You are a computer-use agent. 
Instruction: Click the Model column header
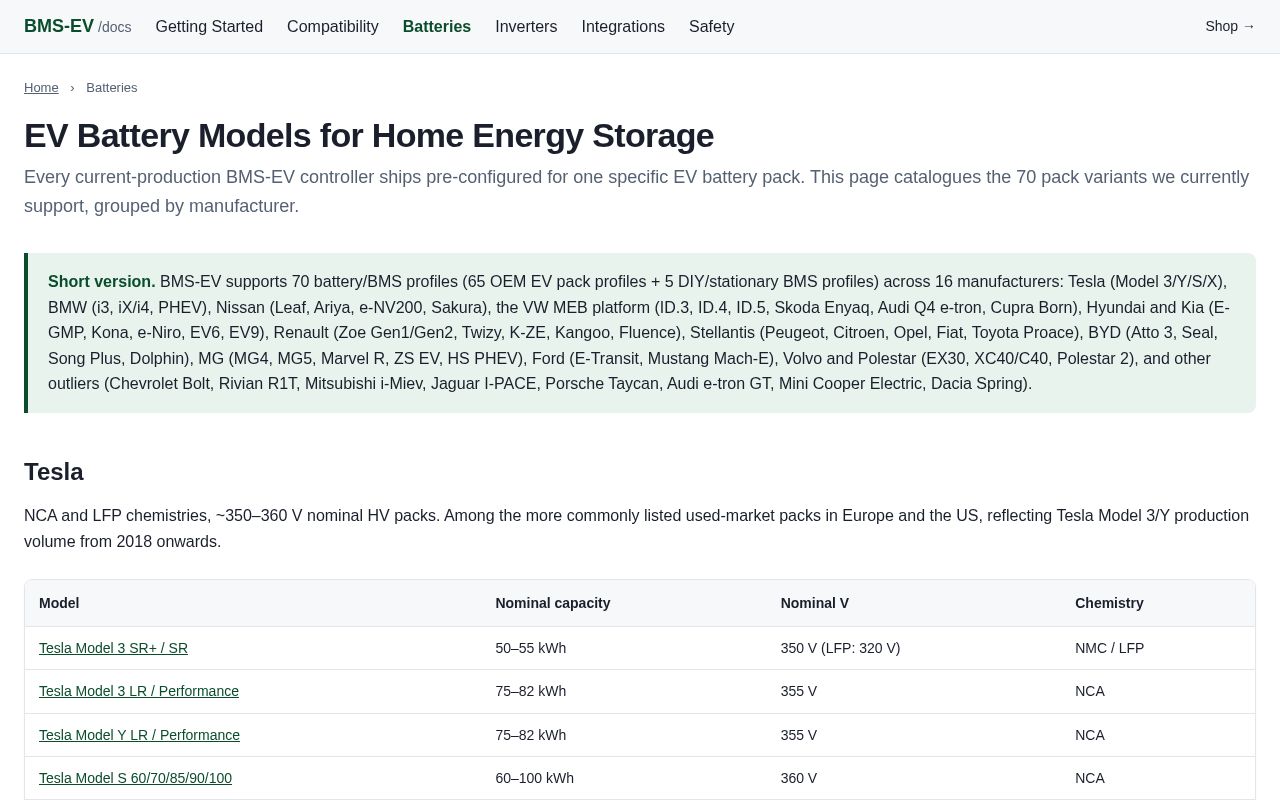(x=253, y=603)
